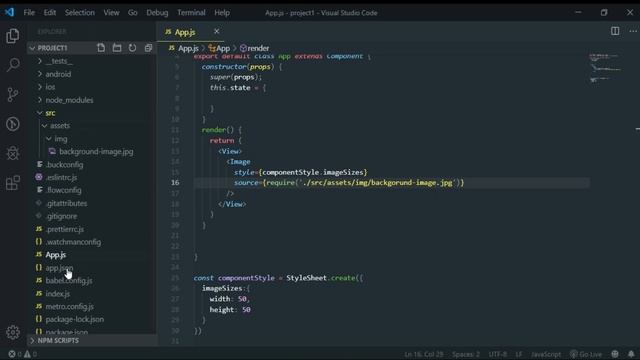Open editor More Actions ellipsis
This screenshot has height=360, width=640.
click(x=633, y=31)
